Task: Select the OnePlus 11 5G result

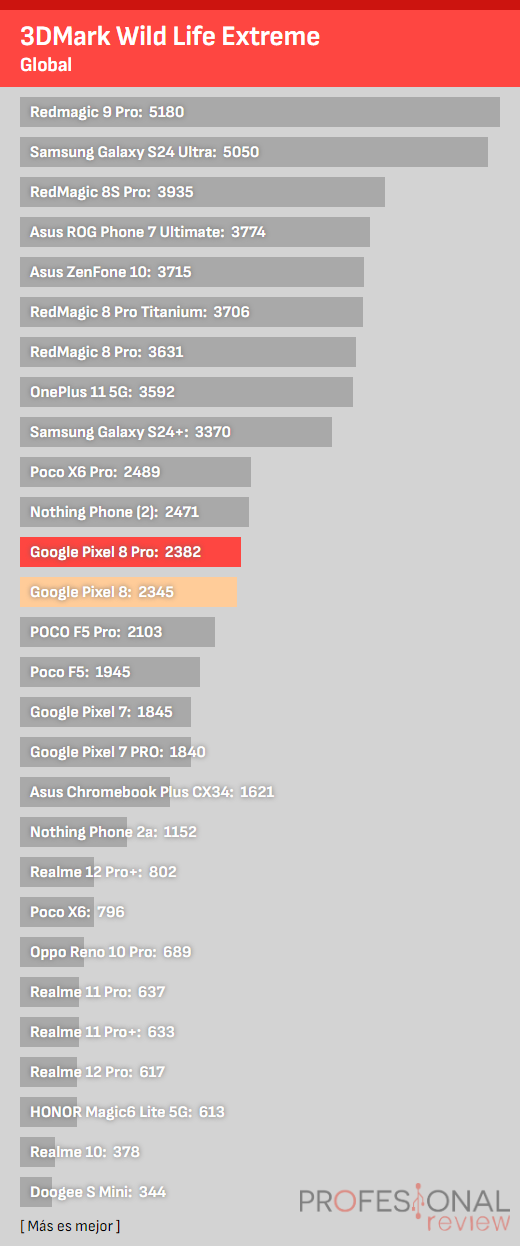Action: pos(186,392)
